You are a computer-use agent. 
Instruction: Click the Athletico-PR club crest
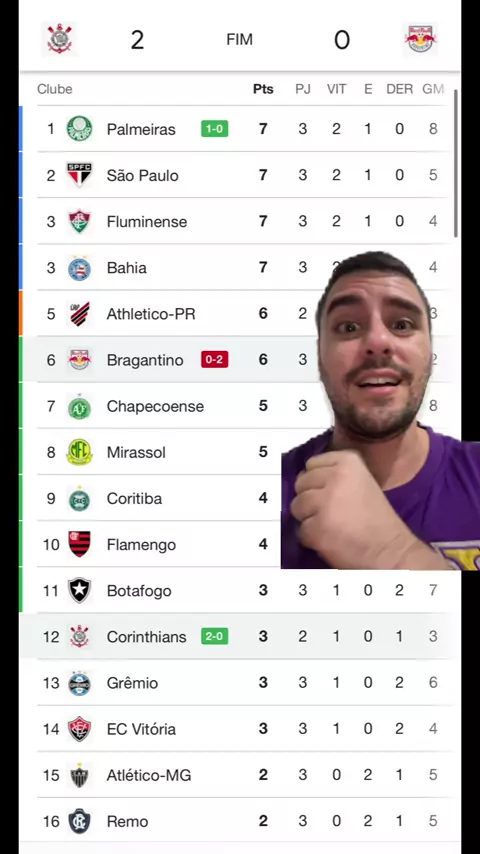(80, 314)
